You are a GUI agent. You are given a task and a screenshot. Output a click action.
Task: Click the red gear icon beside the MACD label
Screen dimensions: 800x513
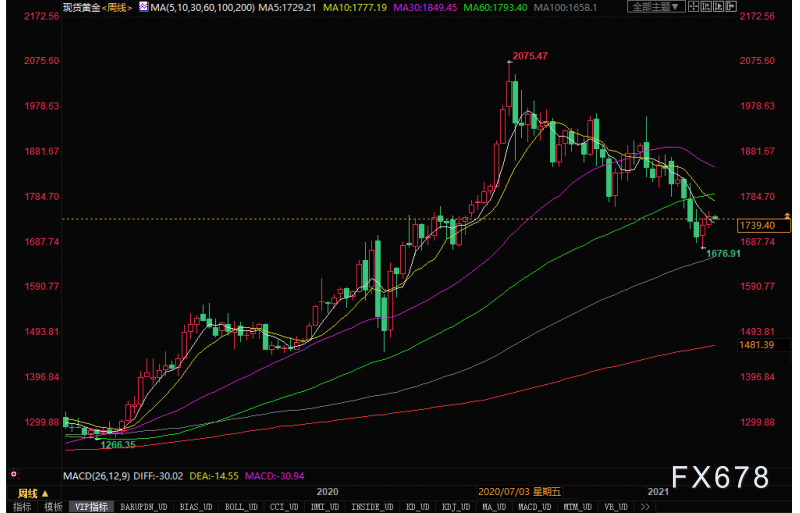(14, 475)
